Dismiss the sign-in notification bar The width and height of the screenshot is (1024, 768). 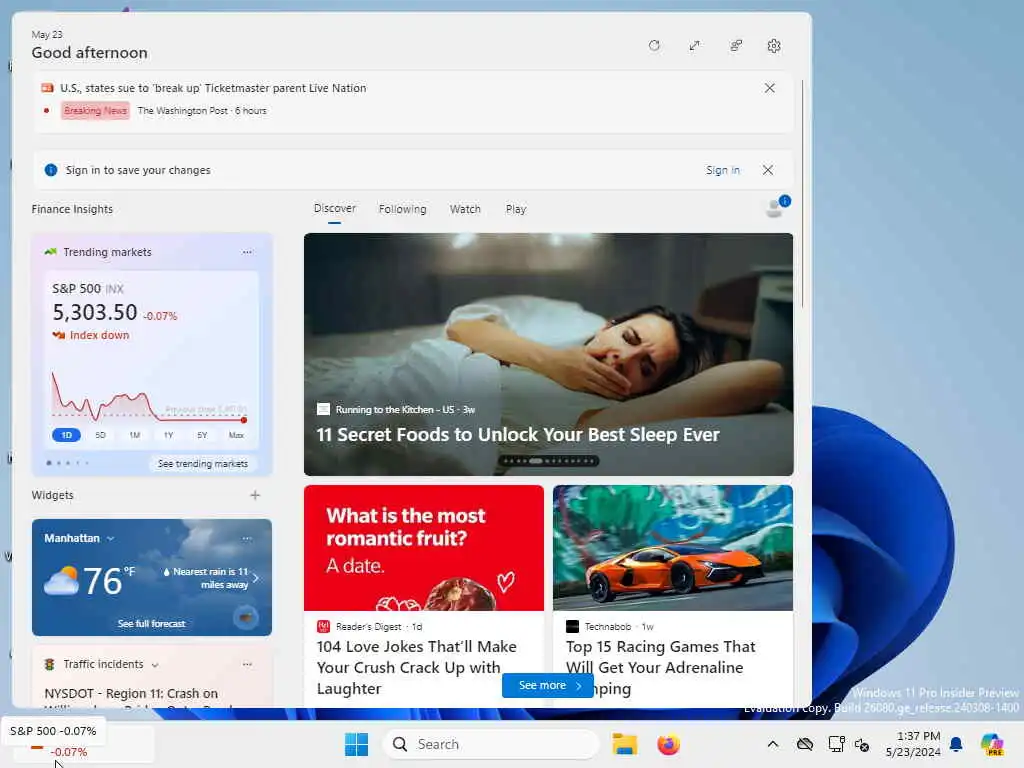[x=767, y=170]
